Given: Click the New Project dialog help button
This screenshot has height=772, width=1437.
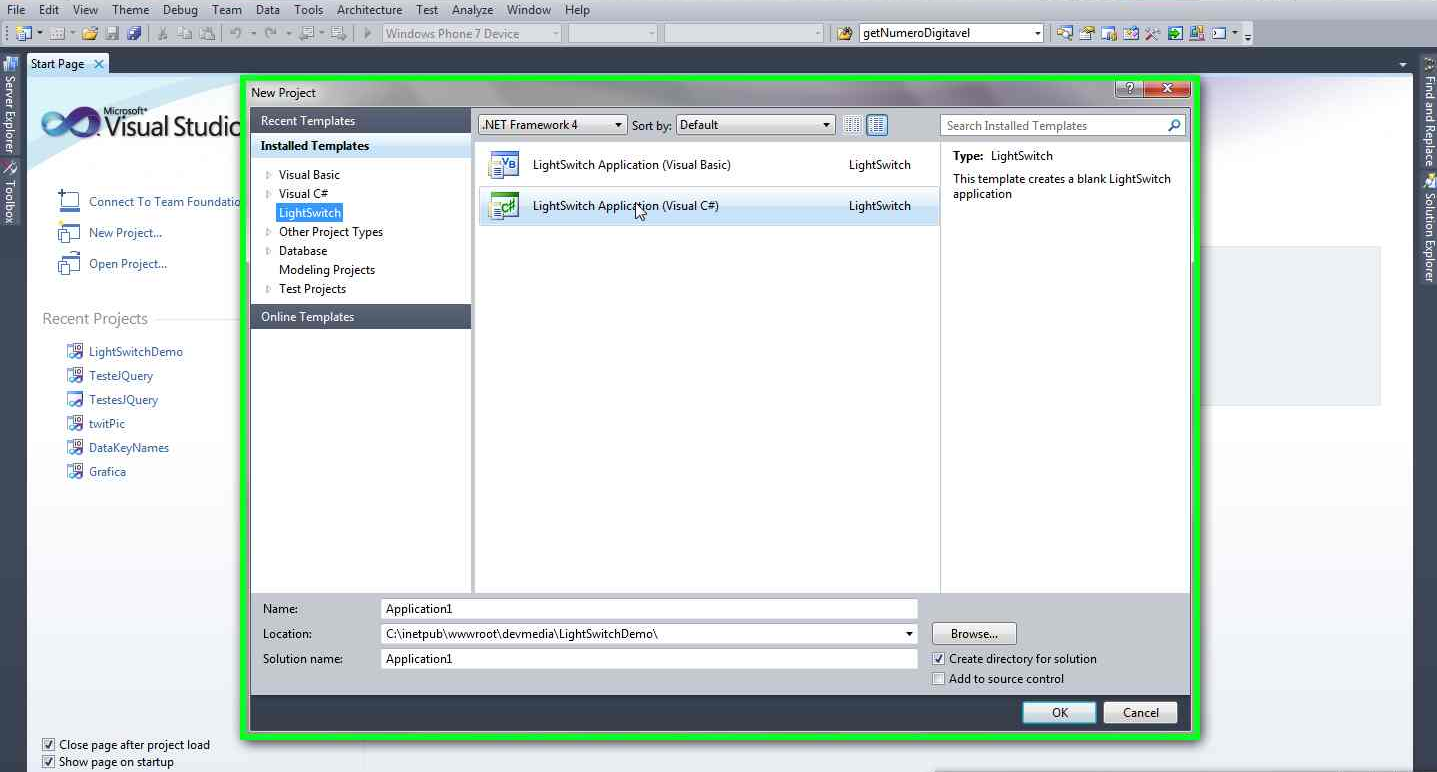Looking at the screenshot, I should (x=1129, y=89).
